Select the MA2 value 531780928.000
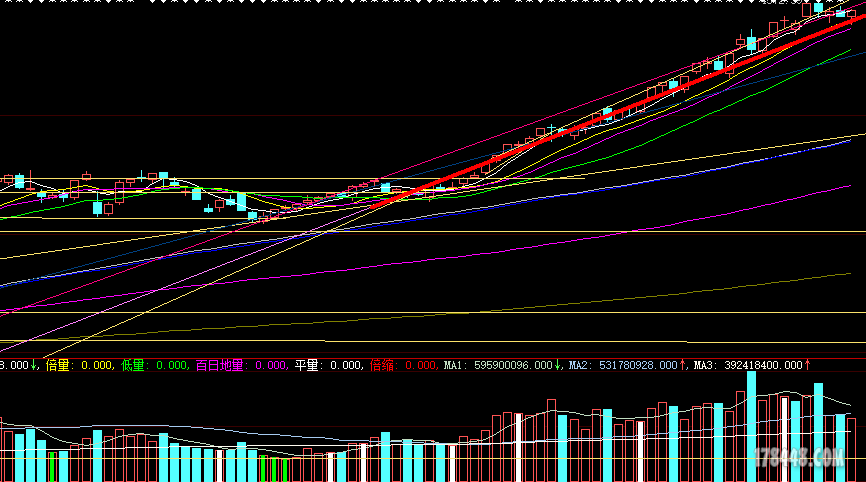 click(x=638, y=366)
